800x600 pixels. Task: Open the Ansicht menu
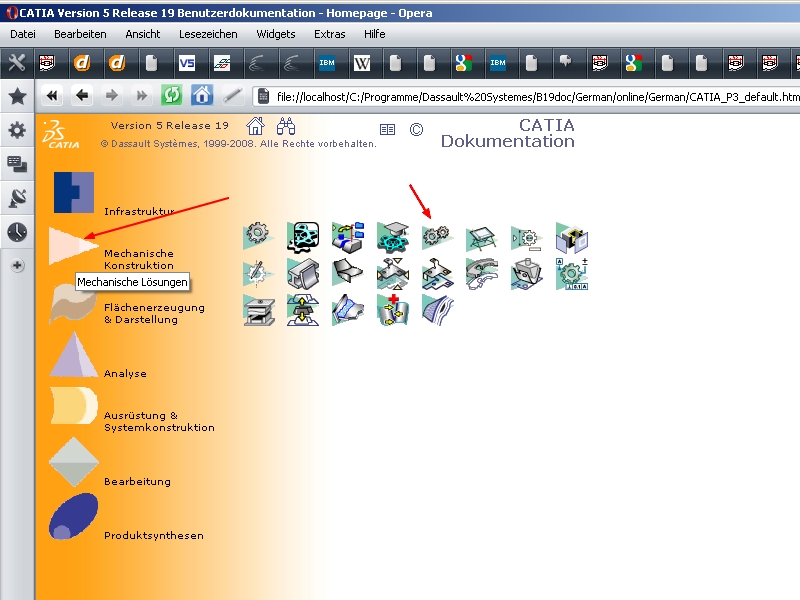(x=143, y=34)
